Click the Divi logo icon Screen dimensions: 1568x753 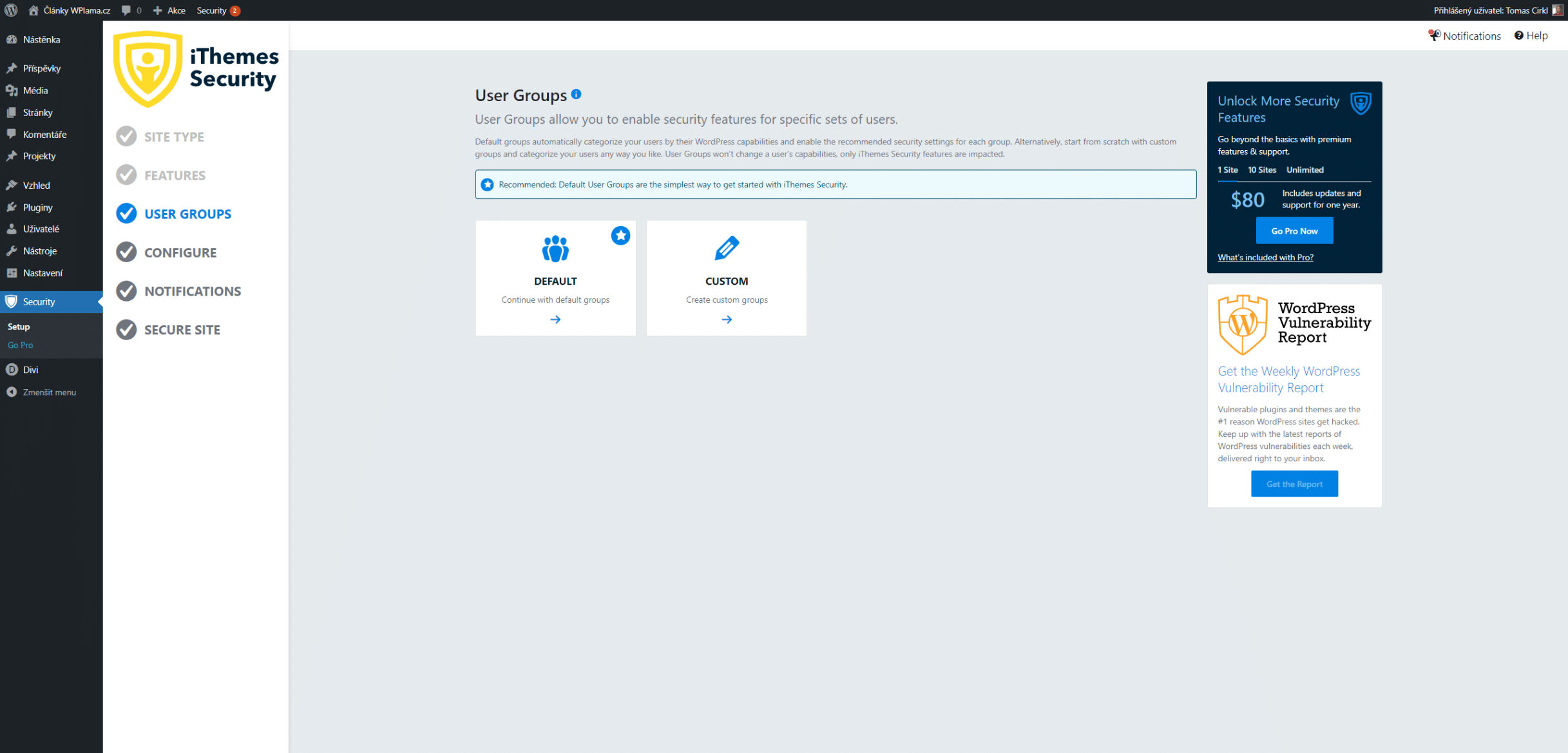(x=12, y=370)
